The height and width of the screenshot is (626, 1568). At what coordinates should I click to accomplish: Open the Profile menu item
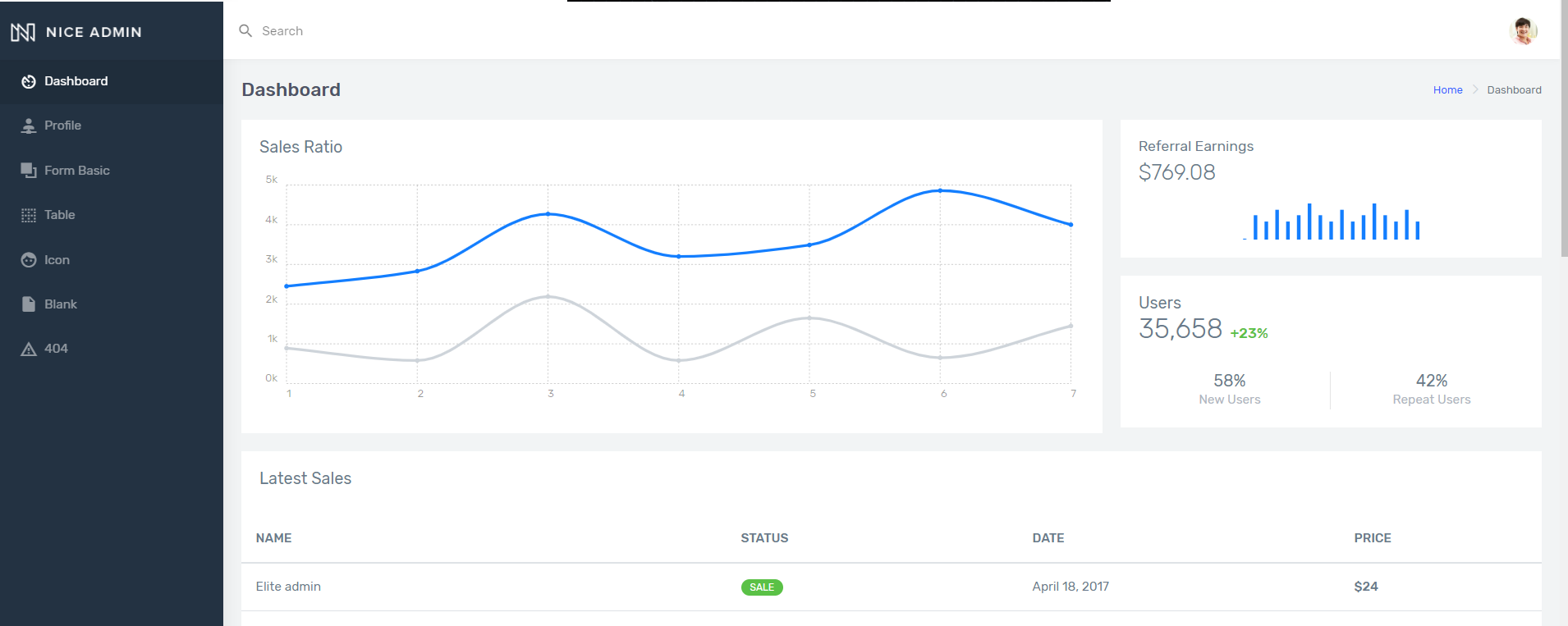pos(63,126)
